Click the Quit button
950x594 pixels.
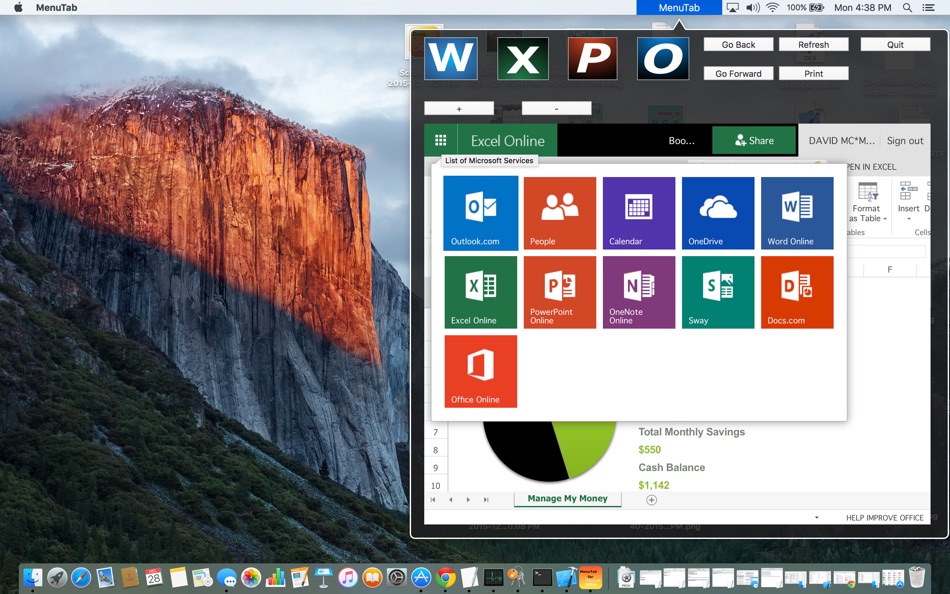tap(895, 44)
